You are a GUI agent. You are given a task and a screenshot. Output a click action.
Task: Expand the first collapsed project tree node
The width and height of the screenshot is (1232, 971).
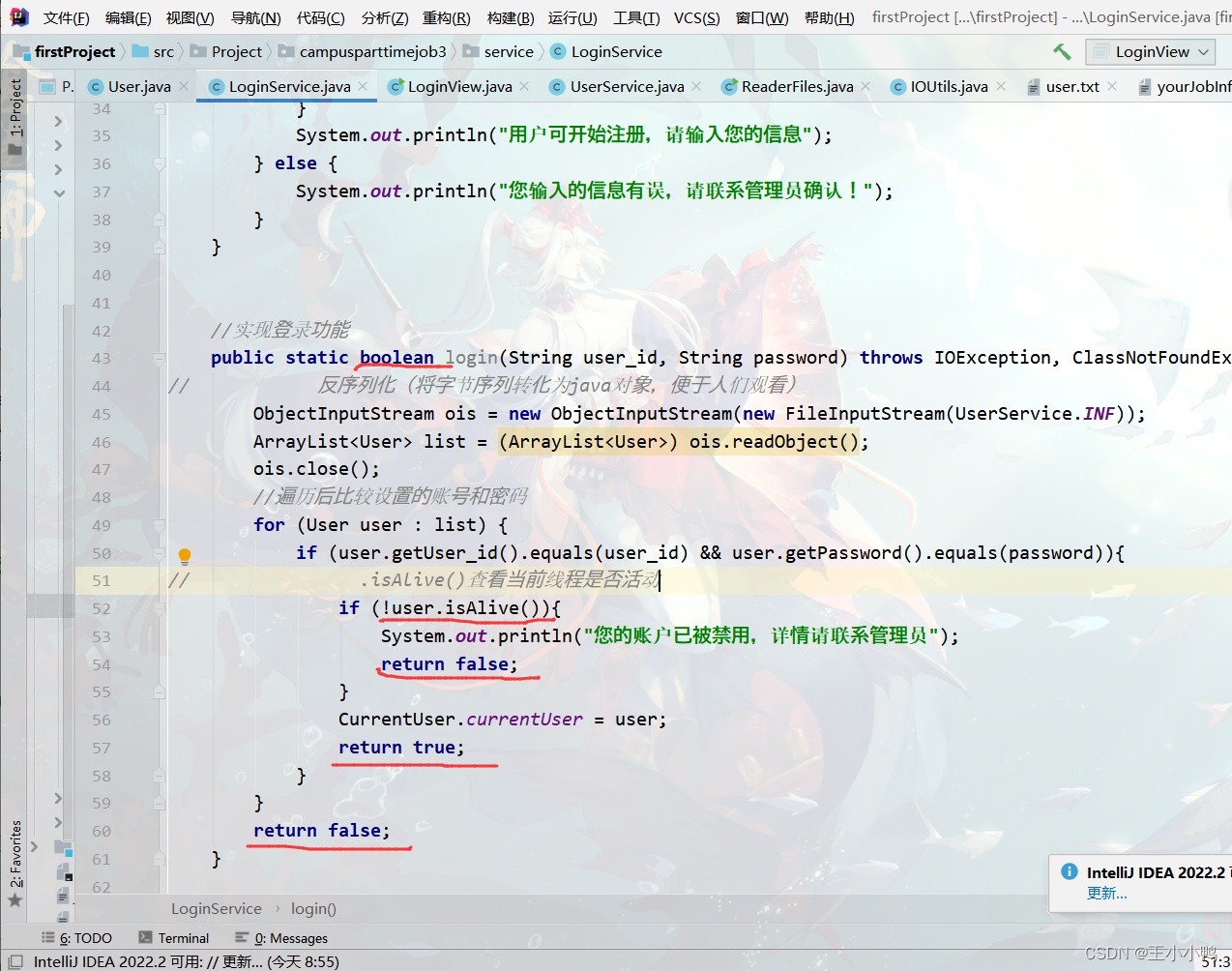pyautogui.click(x=58, y=121)
